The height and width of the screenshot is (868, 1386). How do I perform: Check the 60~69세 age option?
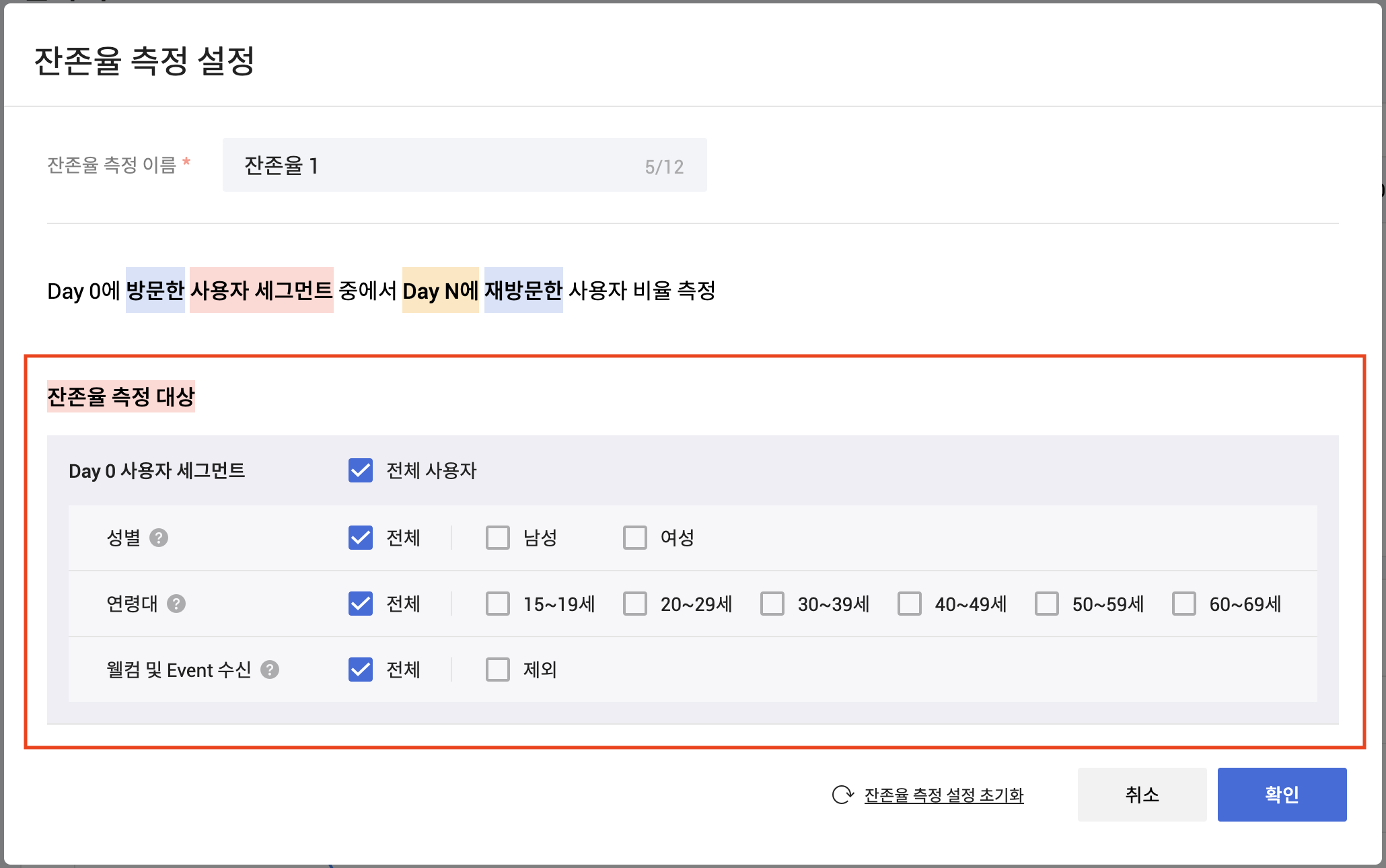pos(1184,604)
